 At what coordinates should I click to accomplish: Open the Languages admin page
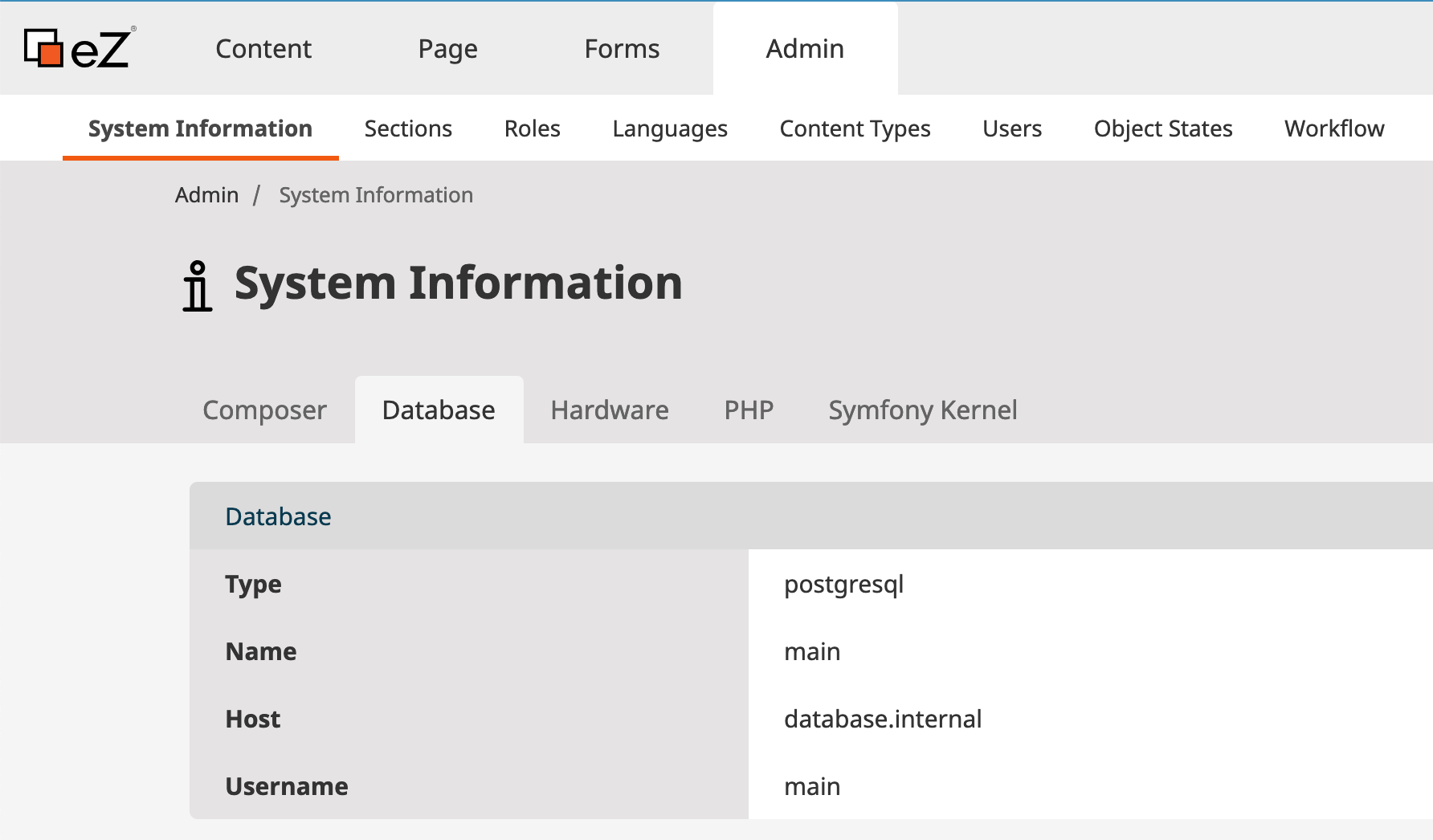[669, 128]
